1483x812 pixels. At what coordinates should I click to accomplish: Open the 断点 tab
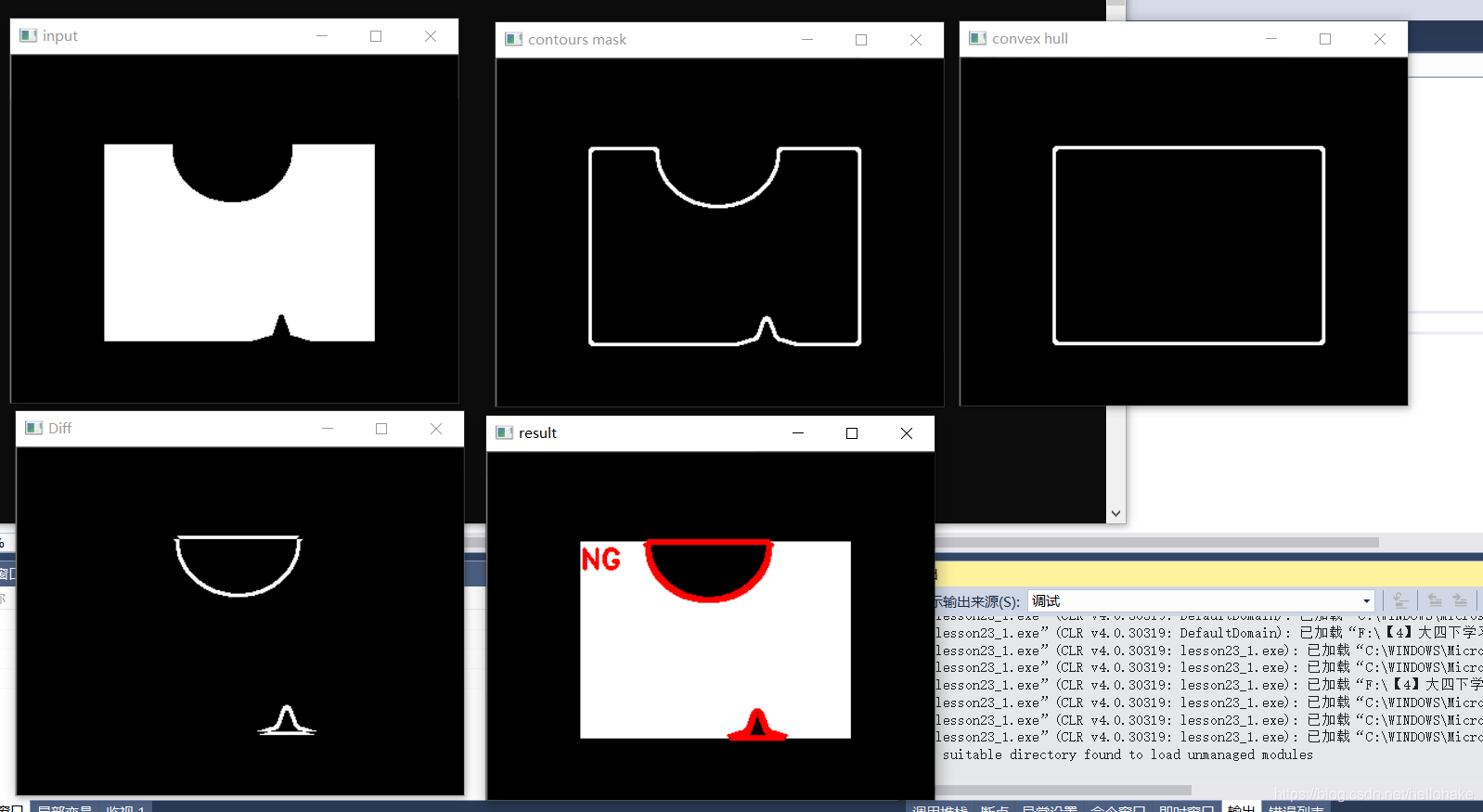(994, 808)
